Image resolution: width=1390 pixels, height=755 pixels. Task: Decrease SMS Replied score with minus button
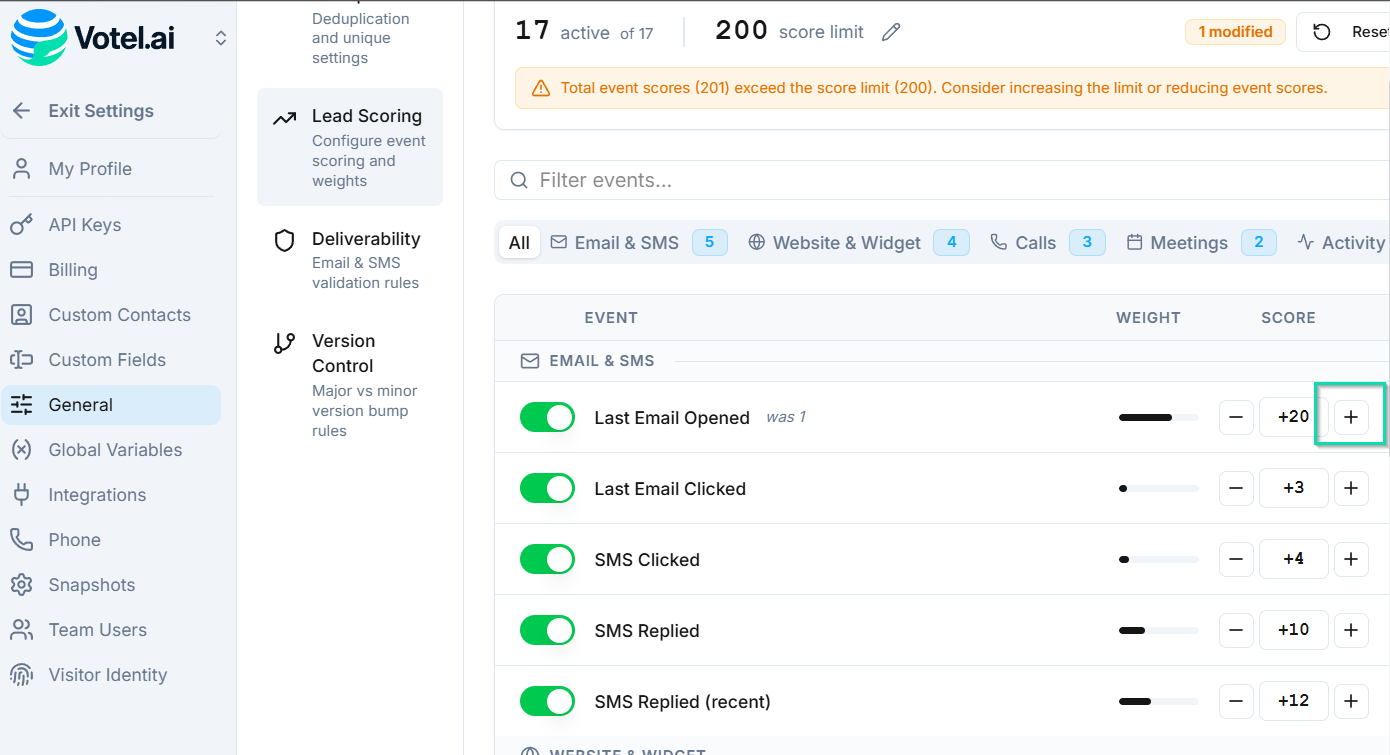[1236, 630]
